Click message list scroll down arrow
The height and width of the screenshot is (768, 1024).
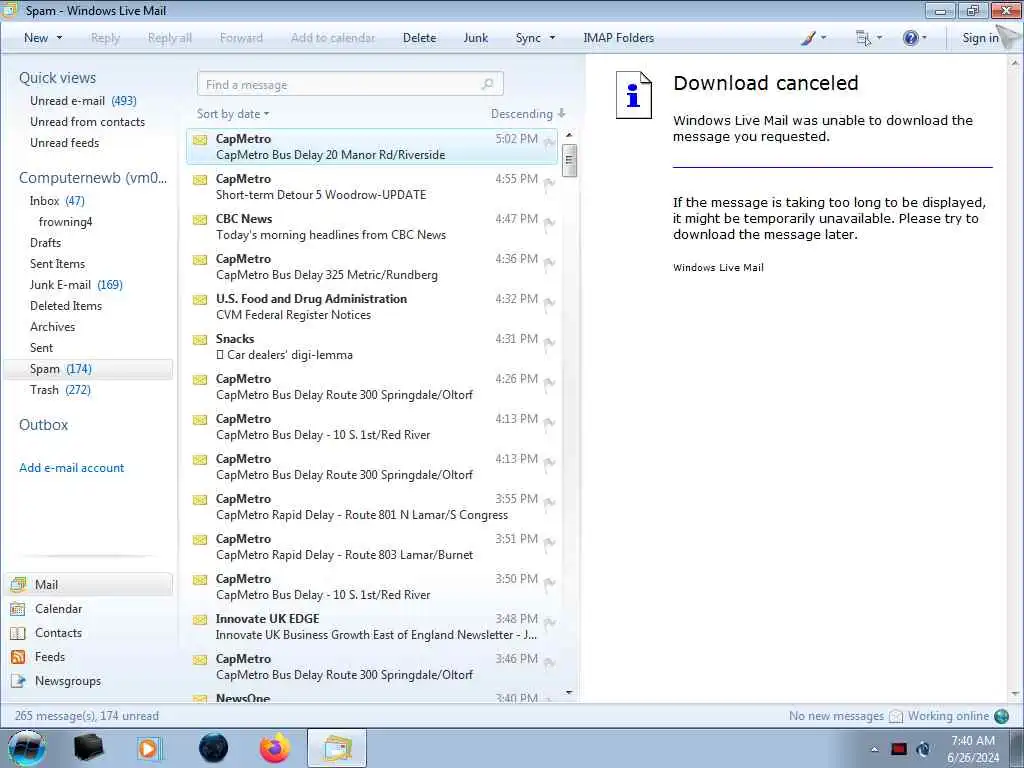pyautogui.click(x=569, y=692)
